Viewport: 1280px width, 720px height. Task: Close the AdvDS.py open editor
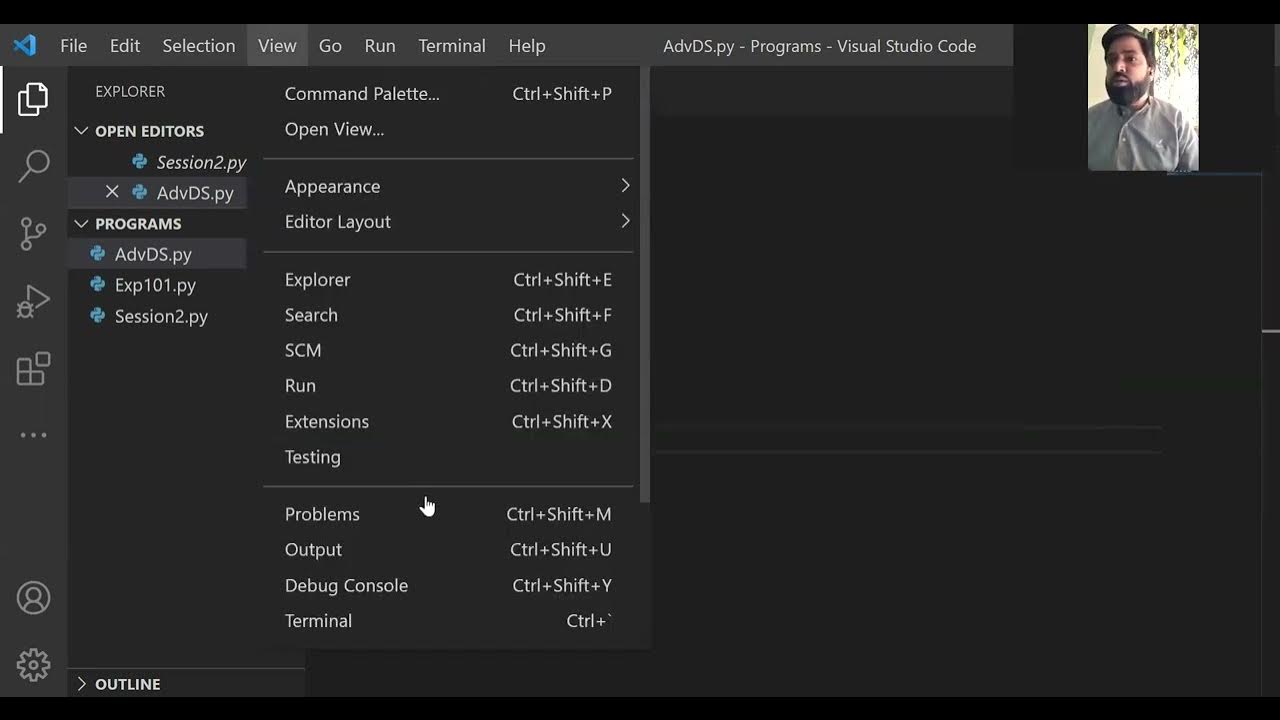tap(112, 192)
